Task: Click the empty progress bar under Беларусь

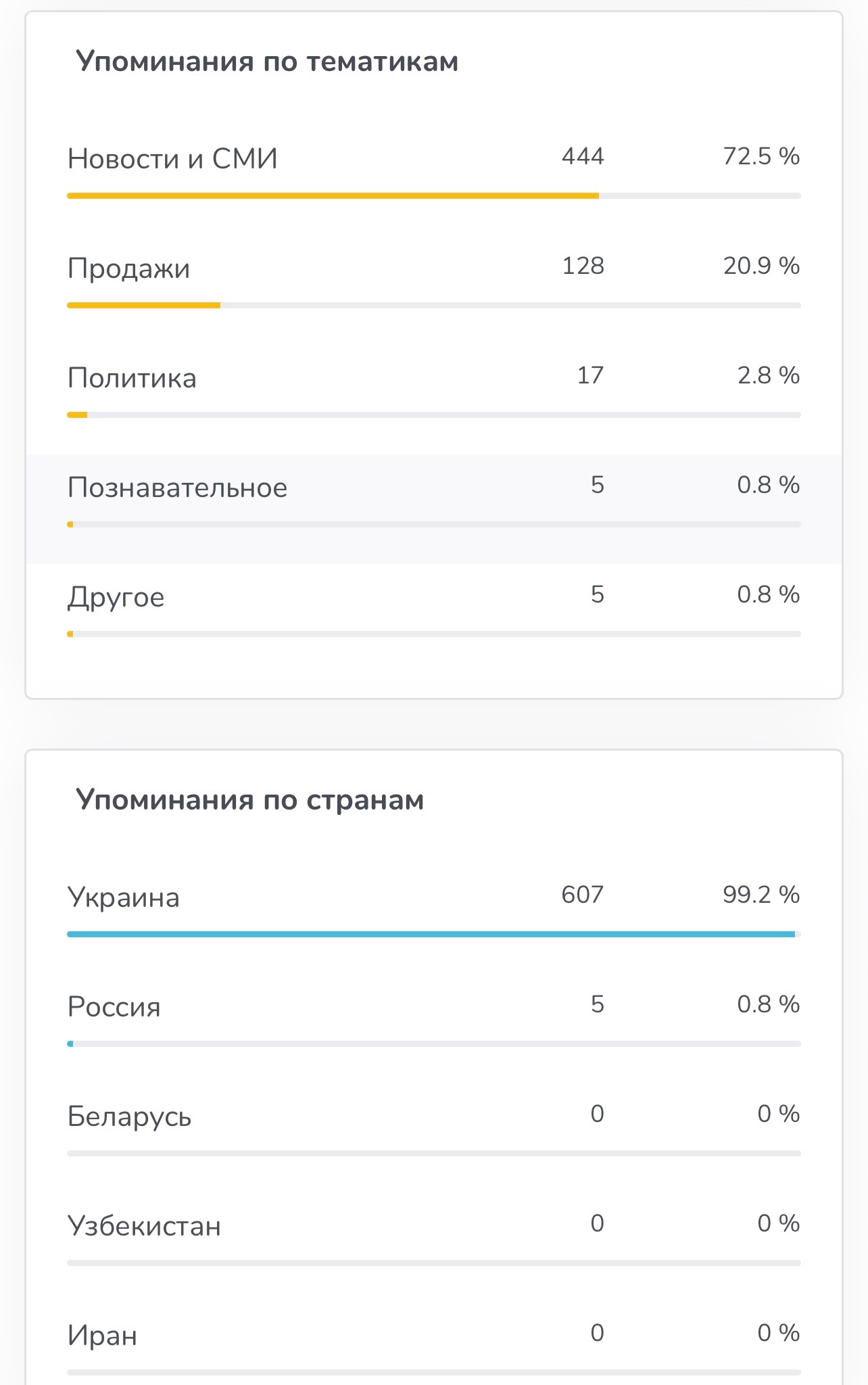Action: pos(433,1154)
